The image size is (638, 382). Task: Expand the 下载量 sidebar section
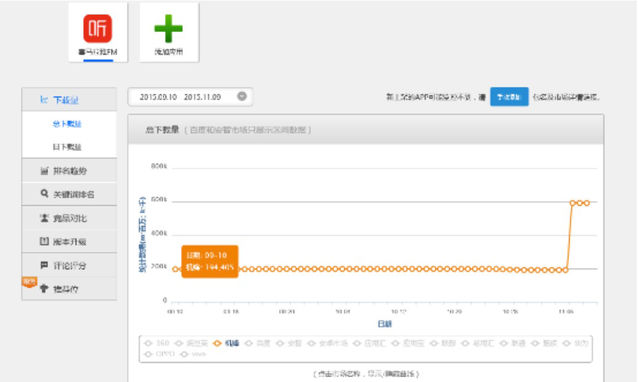click(x=69, y=100)
